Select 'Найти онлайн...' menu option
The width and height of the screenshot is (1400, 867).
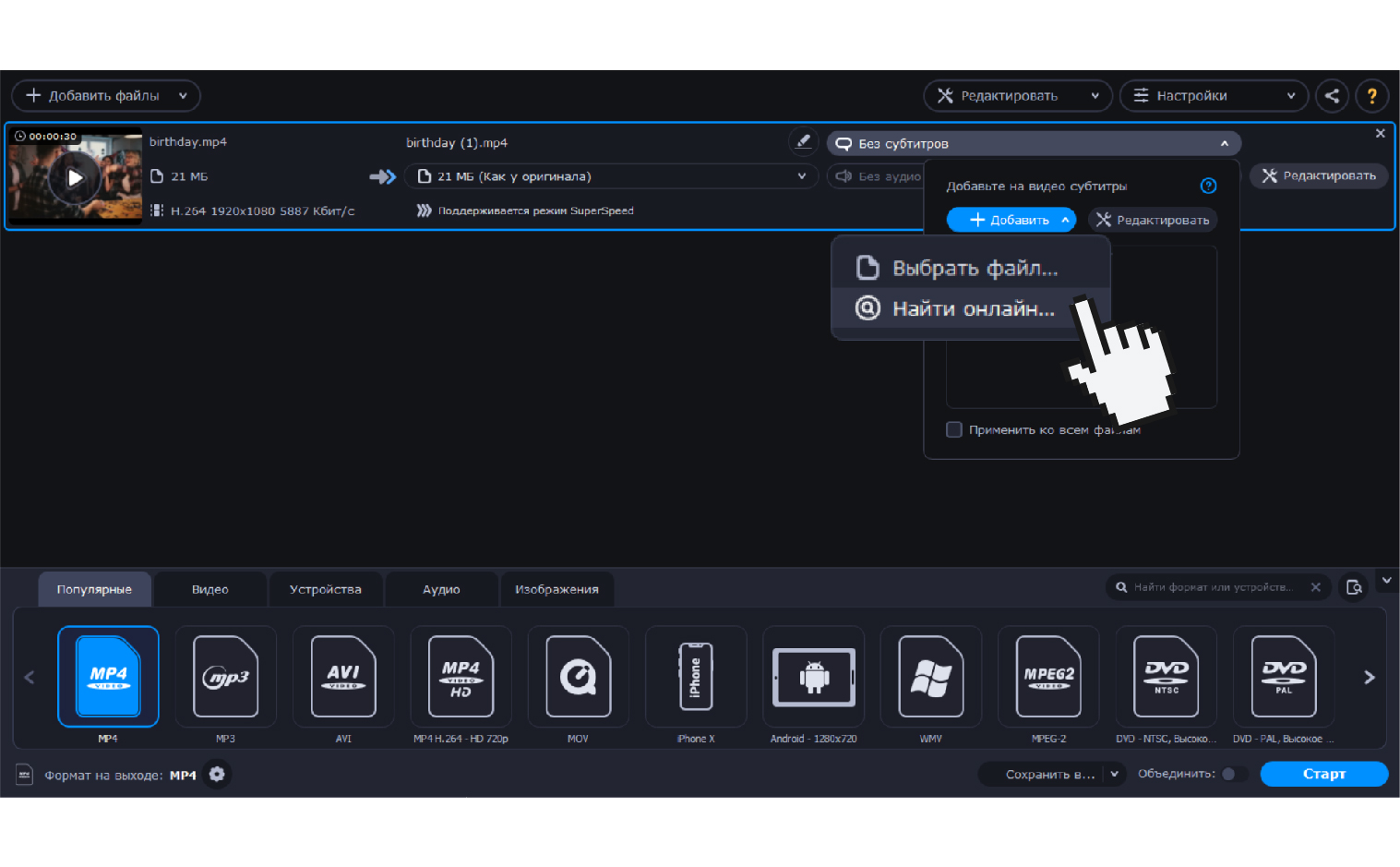(971, 309)
